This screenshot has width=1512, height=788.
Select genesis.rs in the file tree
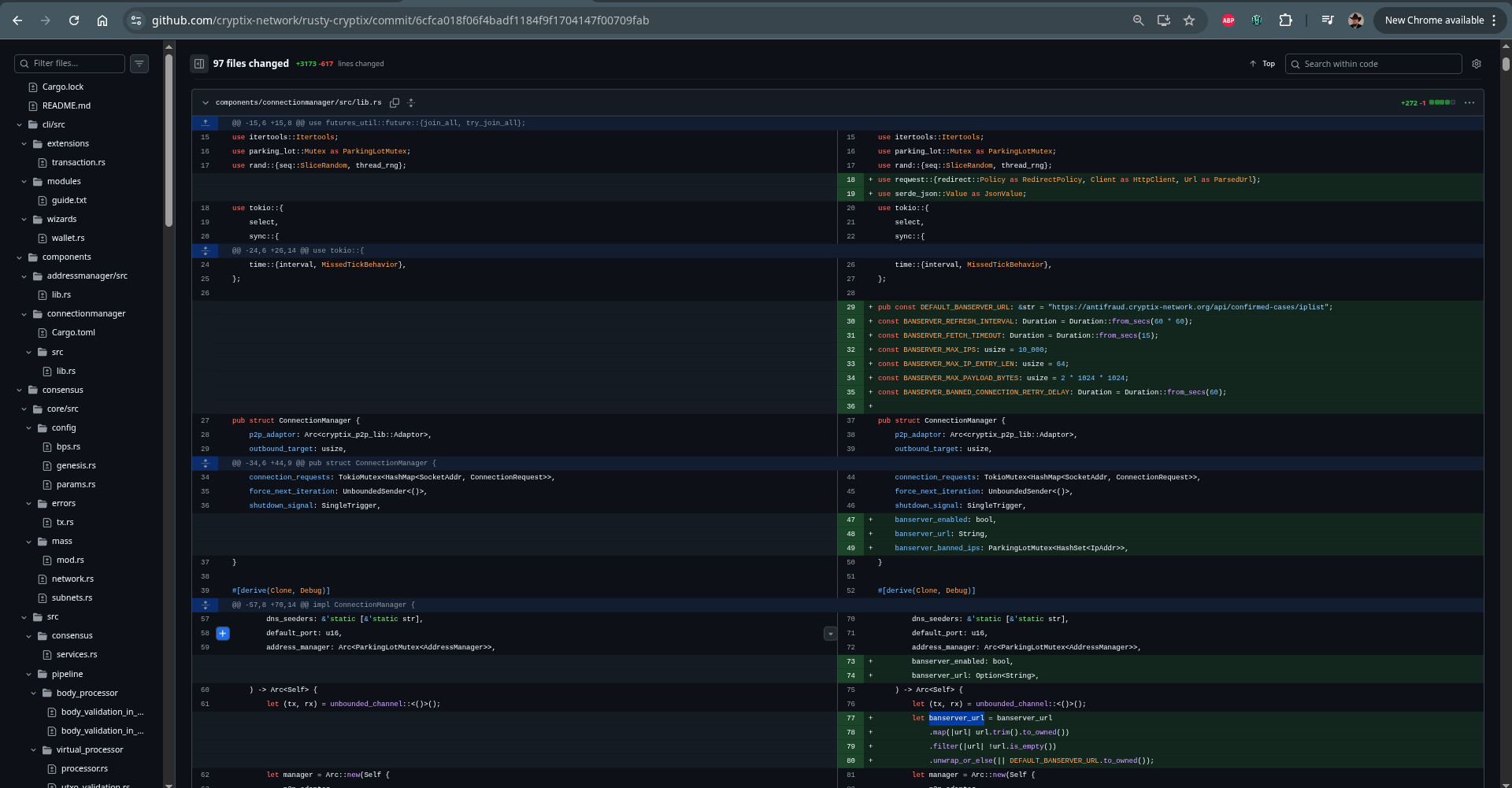76,466
